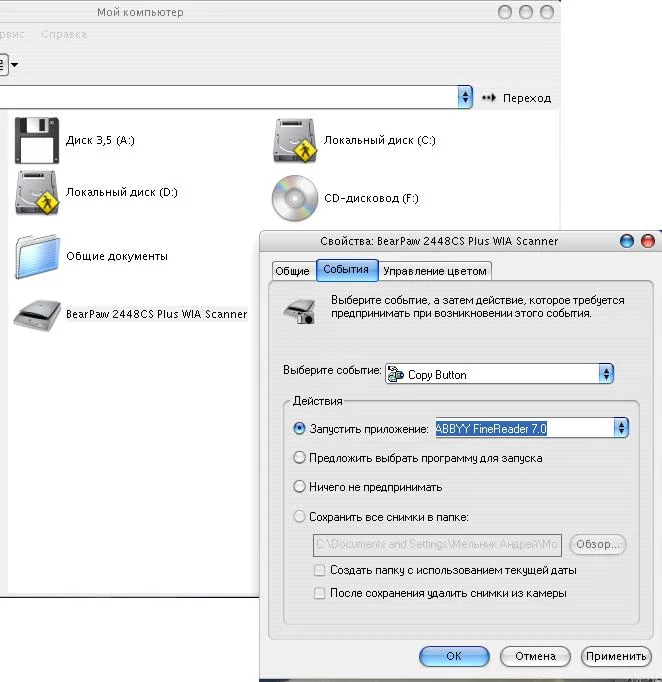Choose Предложить выбрать программу для запуска
The width and height of the screenshot is (662, 682).
pyautogui.click(x=299, y=458)
